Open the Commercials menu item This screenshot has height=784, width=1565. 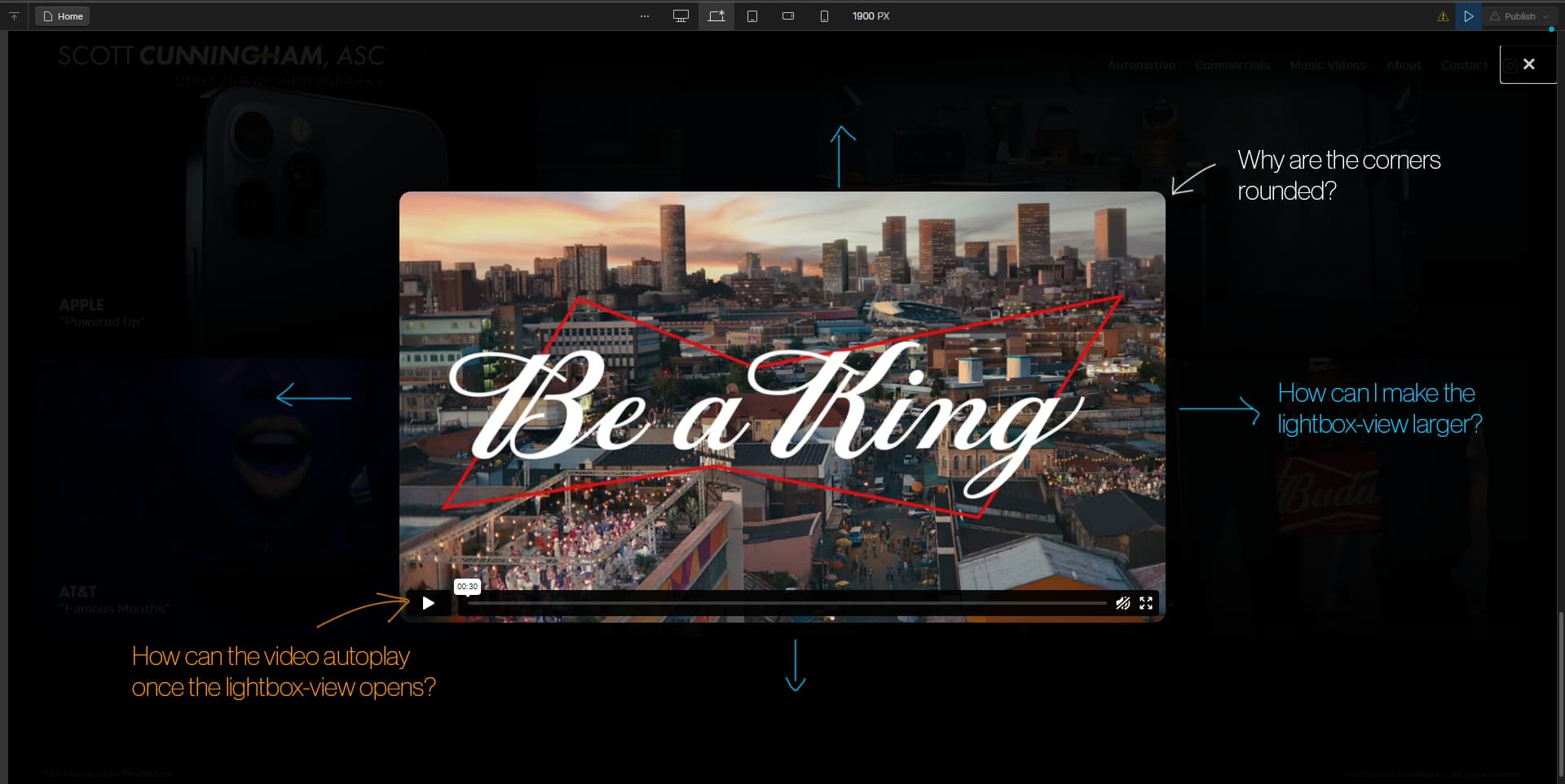1232,65
